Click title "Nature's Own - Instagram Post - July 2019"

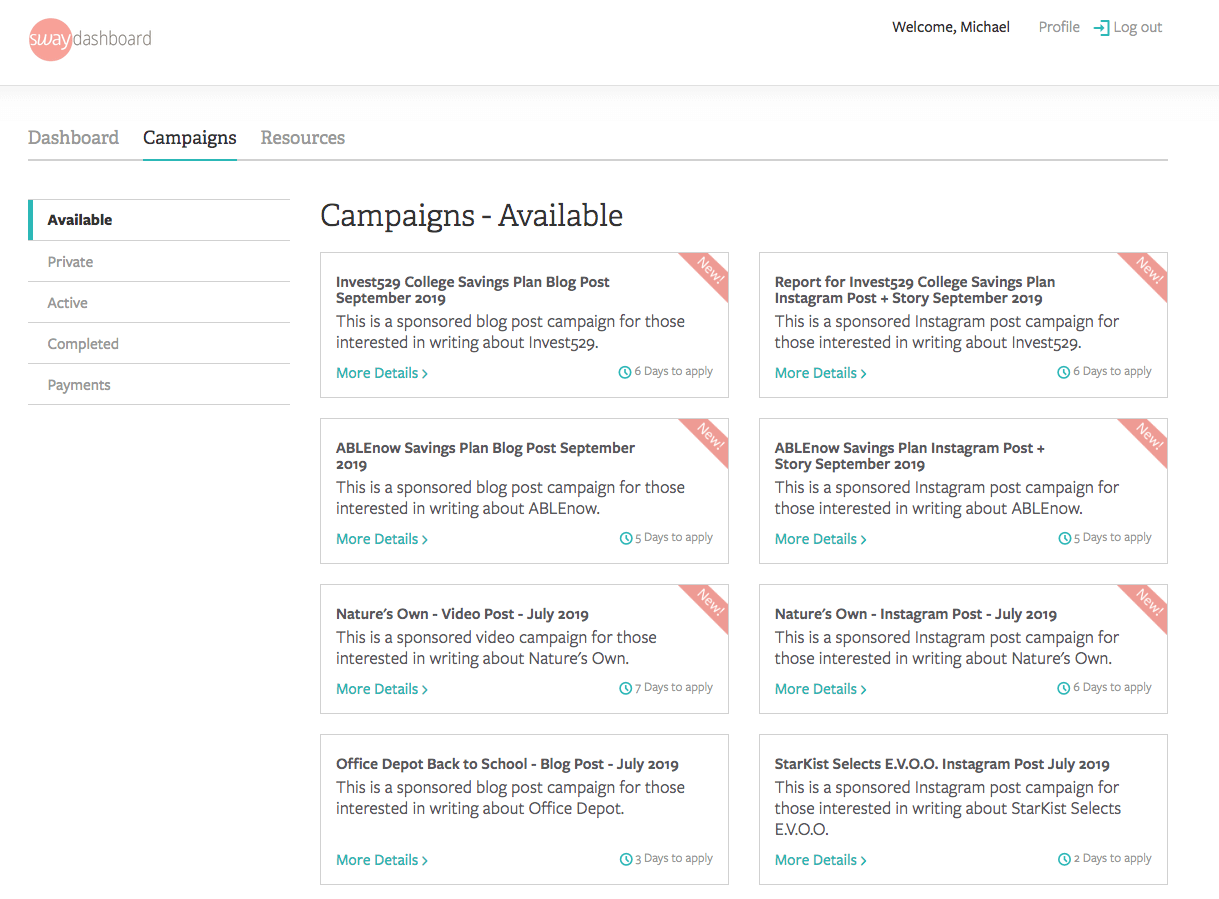coord(916,614)
